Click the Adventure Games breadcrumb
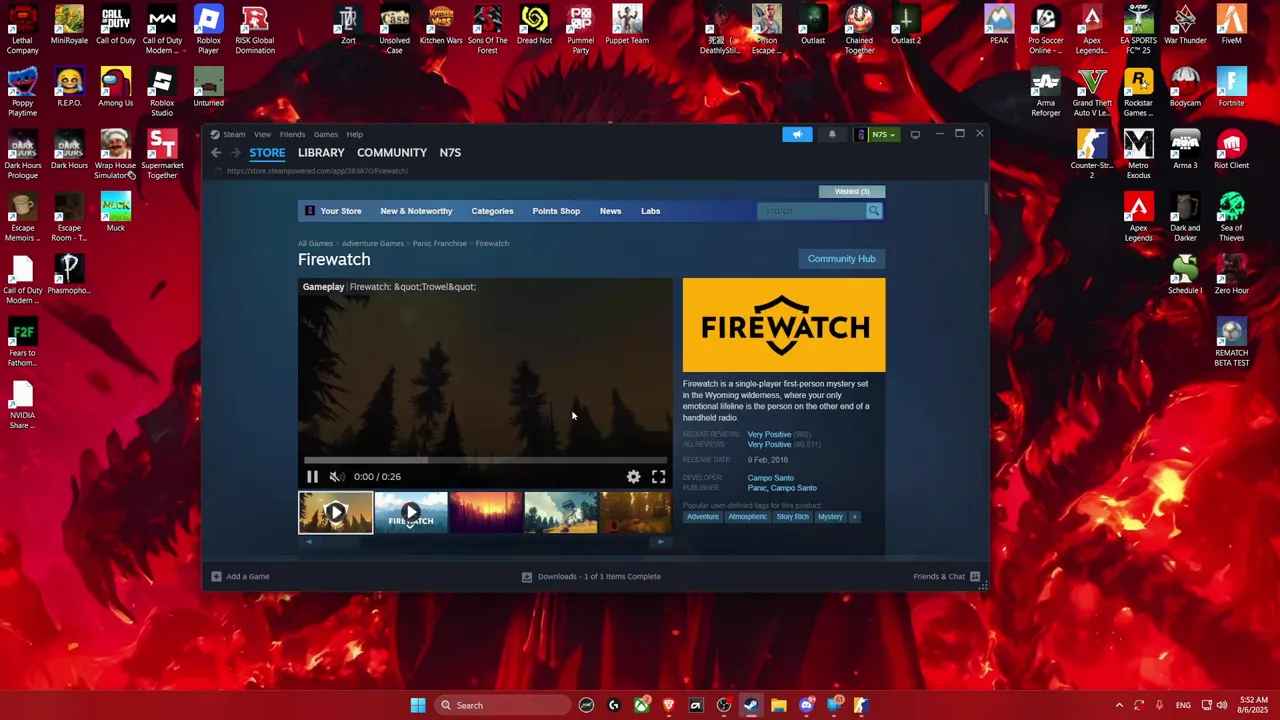1280x720 pixels. 373,243
